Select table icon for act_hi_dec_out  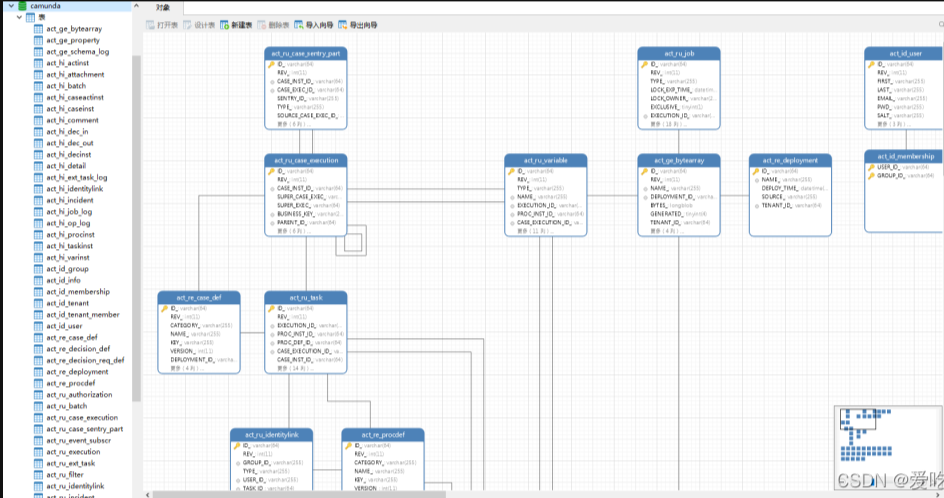click(39, 143)
